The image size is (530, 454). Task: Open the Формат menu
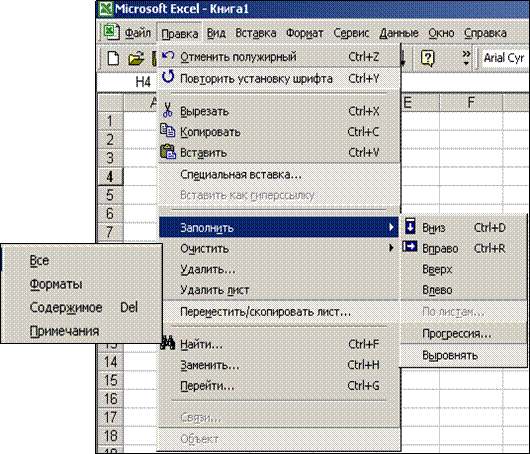pyautogui.click(x=305, y=33)
